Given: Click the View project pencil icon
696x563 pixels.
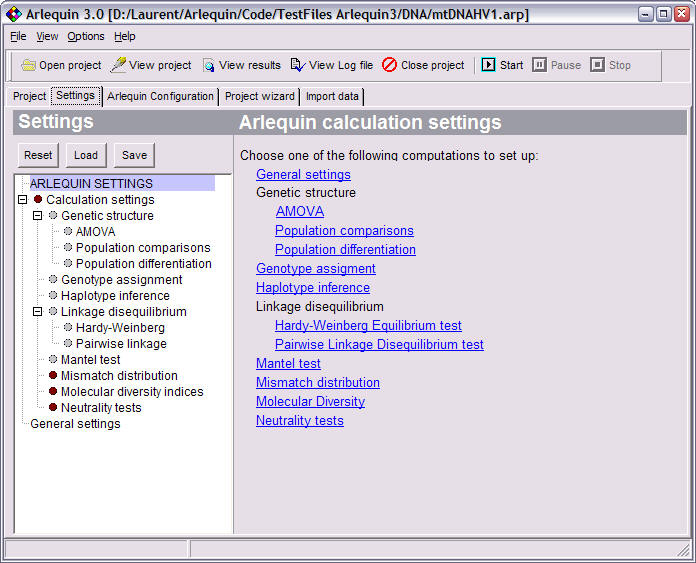Looking at the screenshot, I should [118, 65].
